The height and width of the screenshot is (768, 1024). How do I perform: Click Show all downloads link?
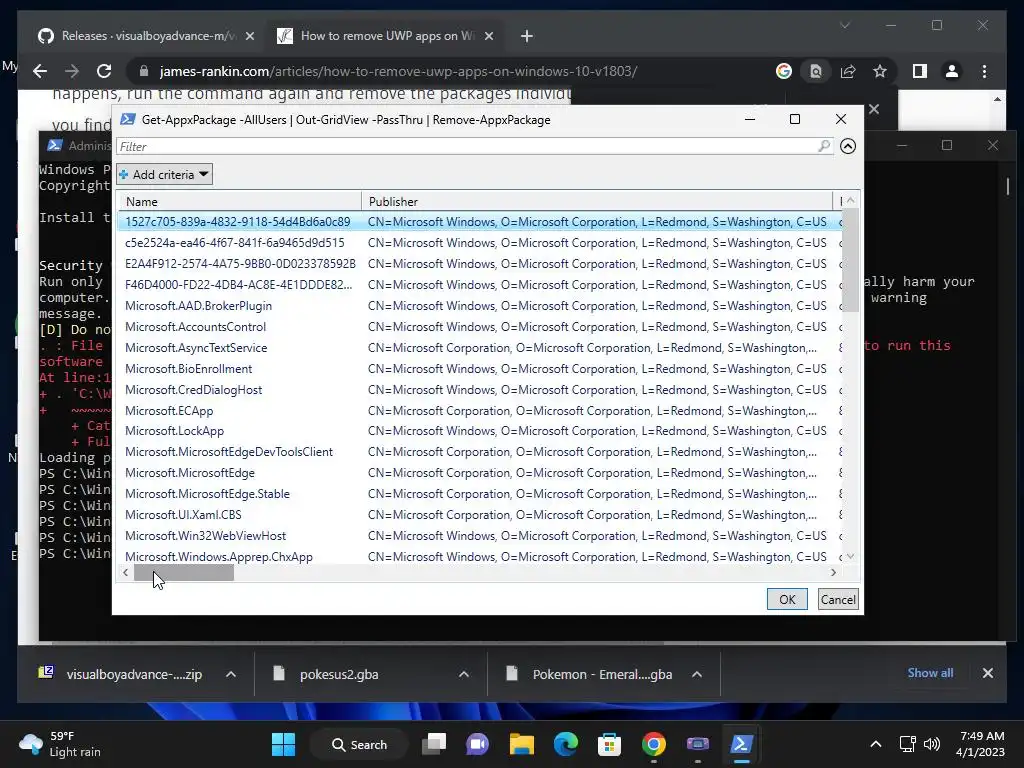930,673
